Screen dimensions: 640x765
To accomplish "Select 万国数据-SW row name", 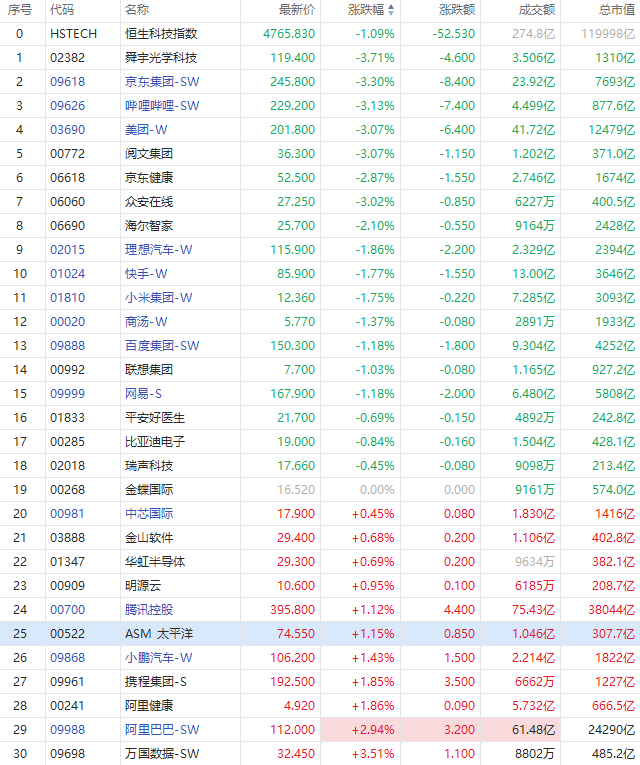I will [x=162, y=754].
